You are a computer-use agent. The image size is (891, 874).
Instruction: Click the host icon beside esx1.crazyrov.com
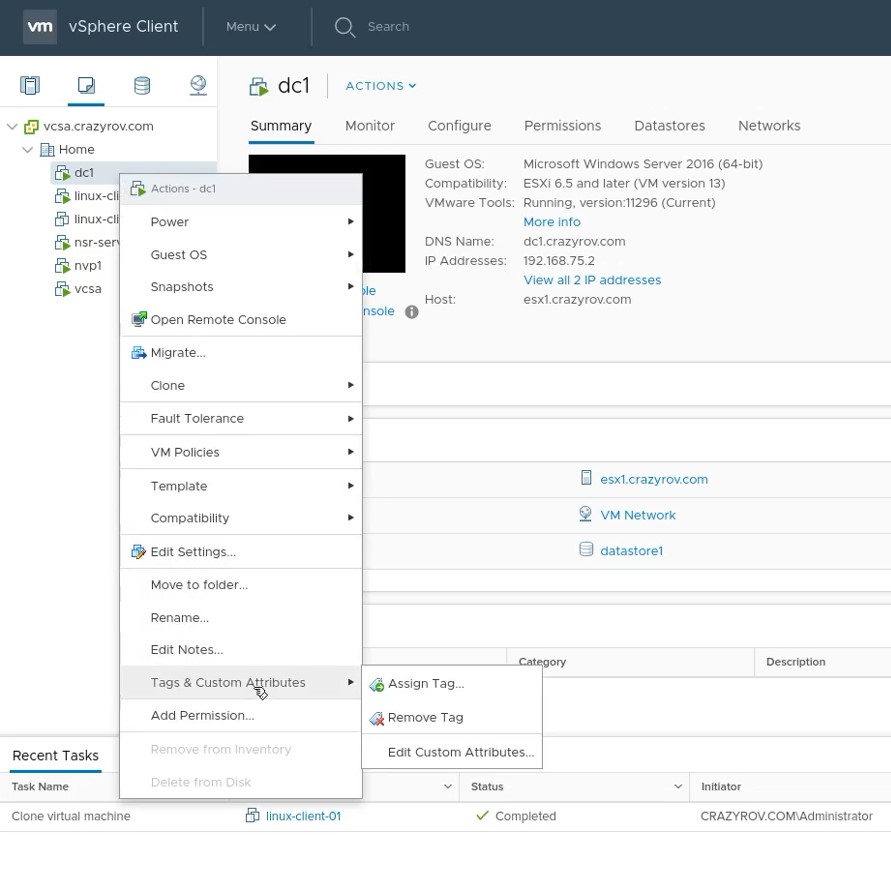(x=586, y=477)
